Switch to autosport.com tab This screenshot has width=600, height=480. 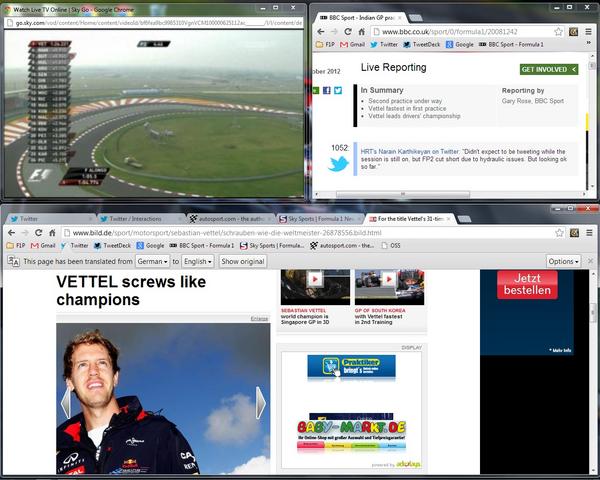pyautogui.click(x=230, y=219)
